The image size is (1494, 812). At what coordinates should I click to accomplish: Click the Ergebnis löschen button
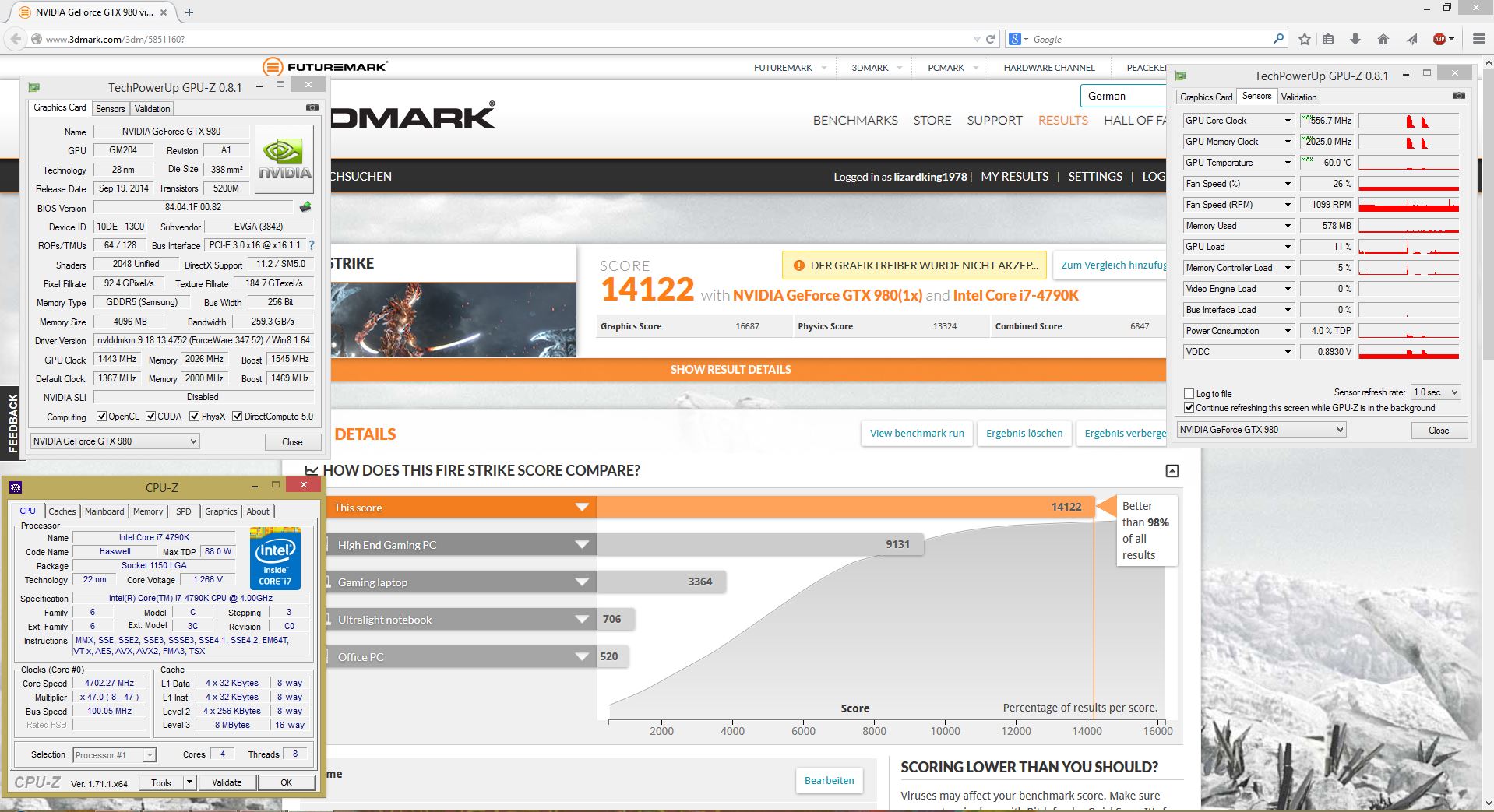click(1024, 434)
